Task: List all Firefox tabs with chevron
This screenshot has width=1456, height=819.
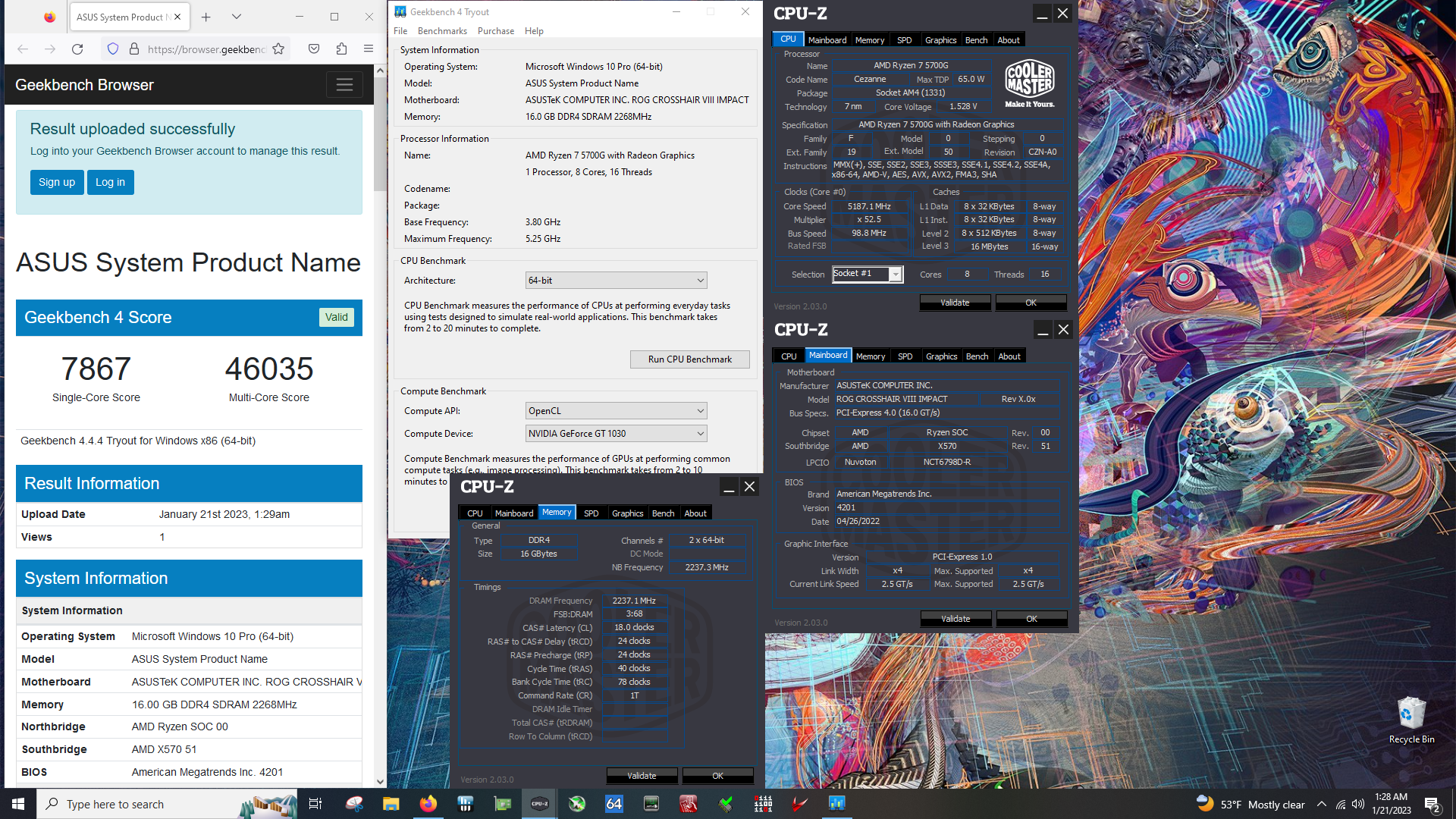Action: pos(237,17)
